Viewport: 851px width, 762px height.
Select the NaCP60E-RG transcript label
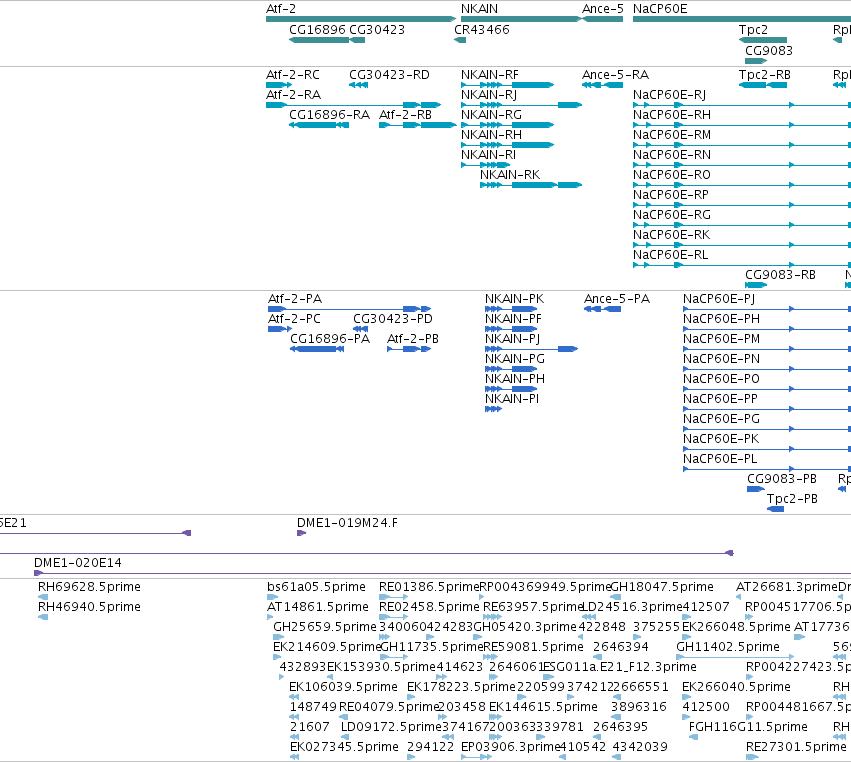[672, 215]
